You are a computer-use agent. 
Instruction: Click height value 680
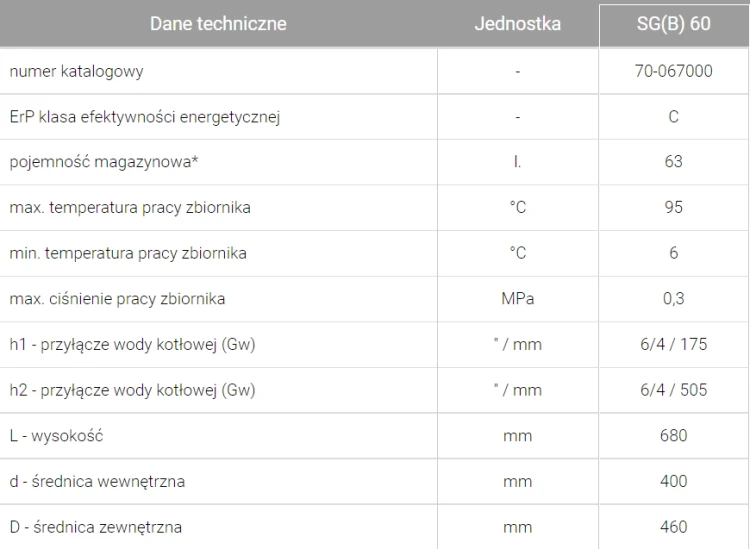673,436
